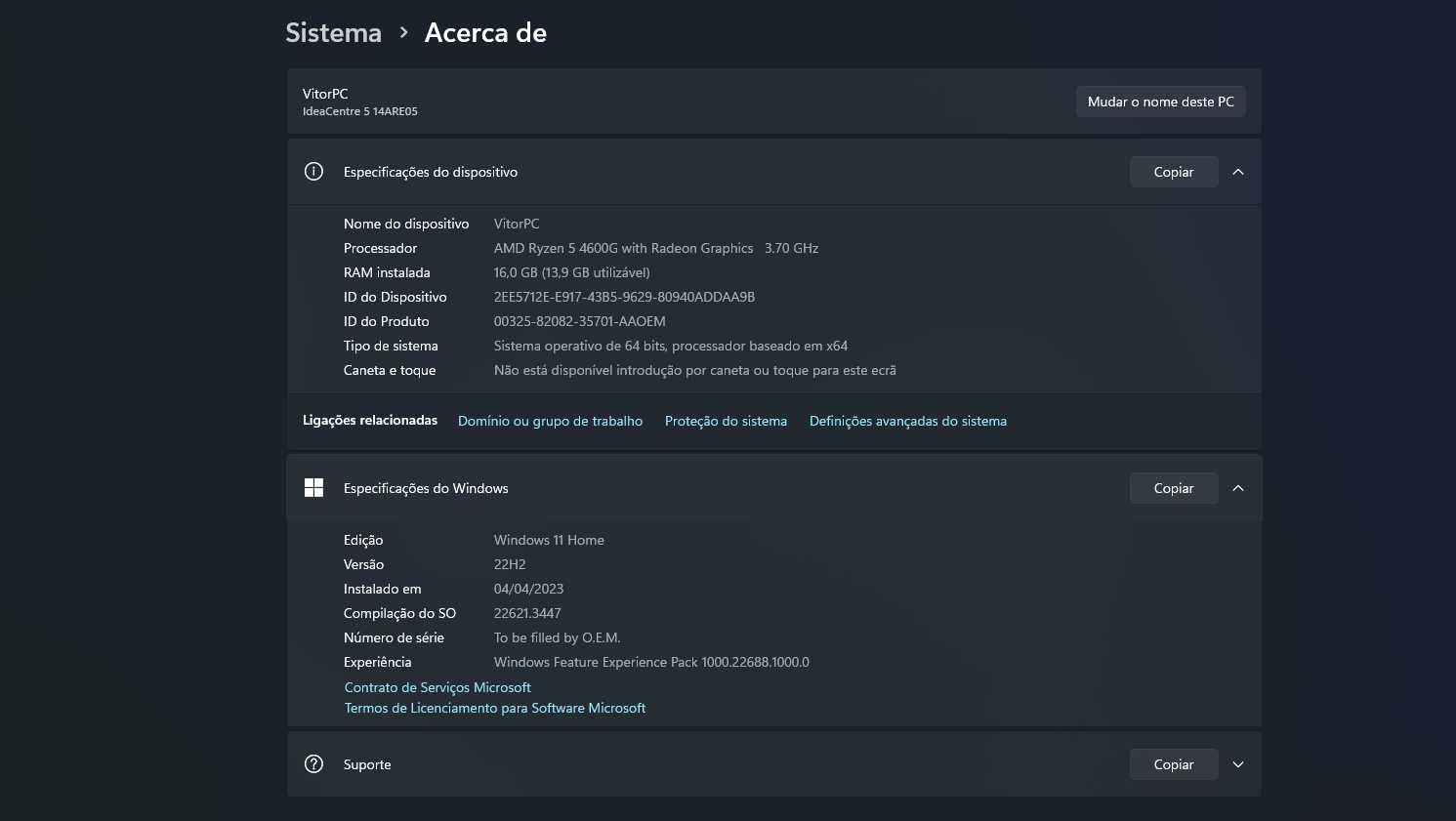Copy the device specifications
This screenshot has height=821, width=1456.
[1174, 172]
